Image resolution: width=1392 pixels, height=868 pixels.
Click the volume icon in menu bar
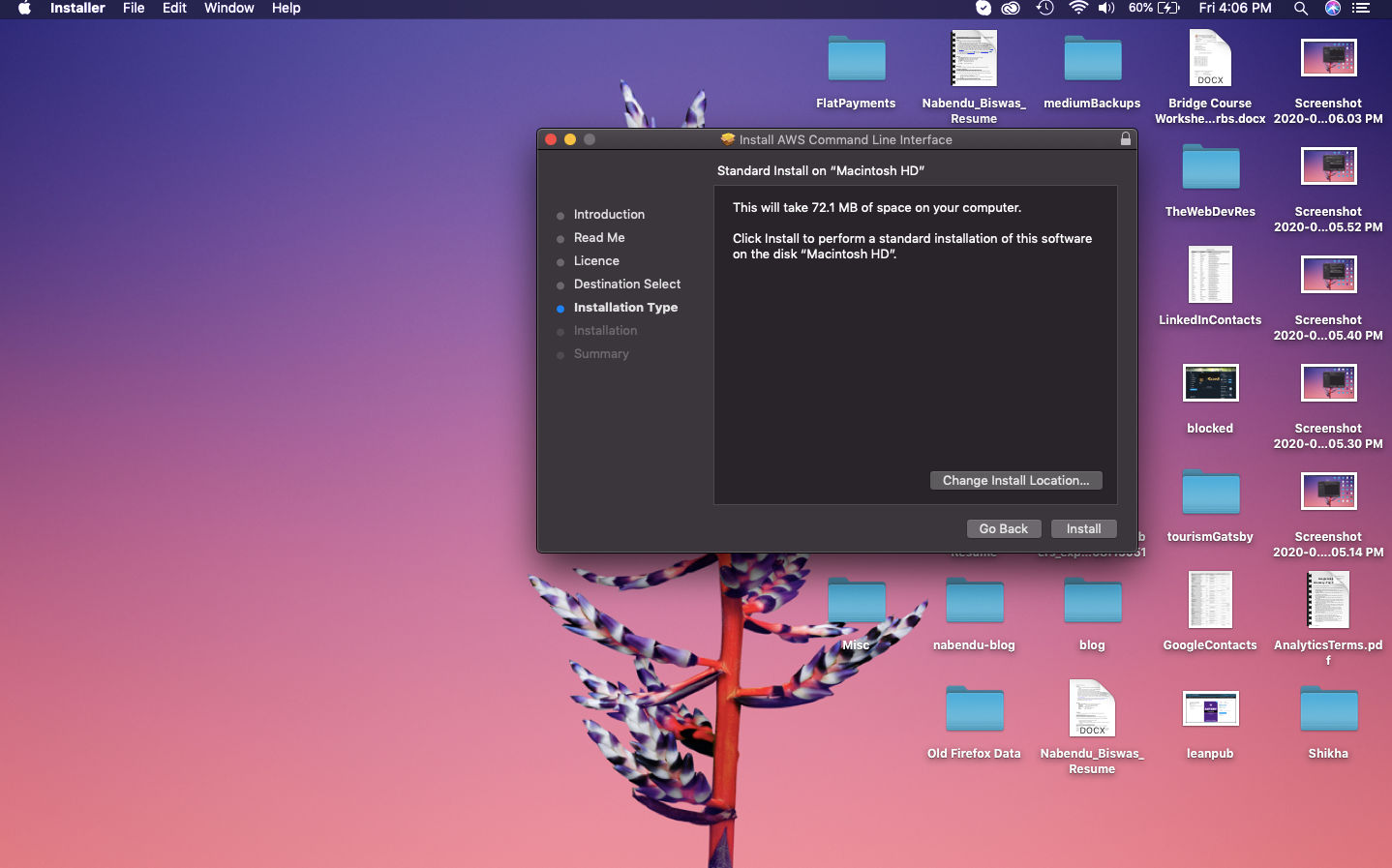pyautogui.click(x=1106, y=8)
